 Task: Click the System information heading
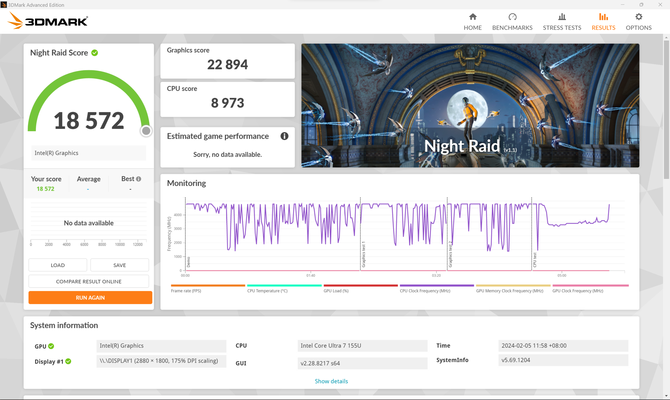click(x=64, y=325)
